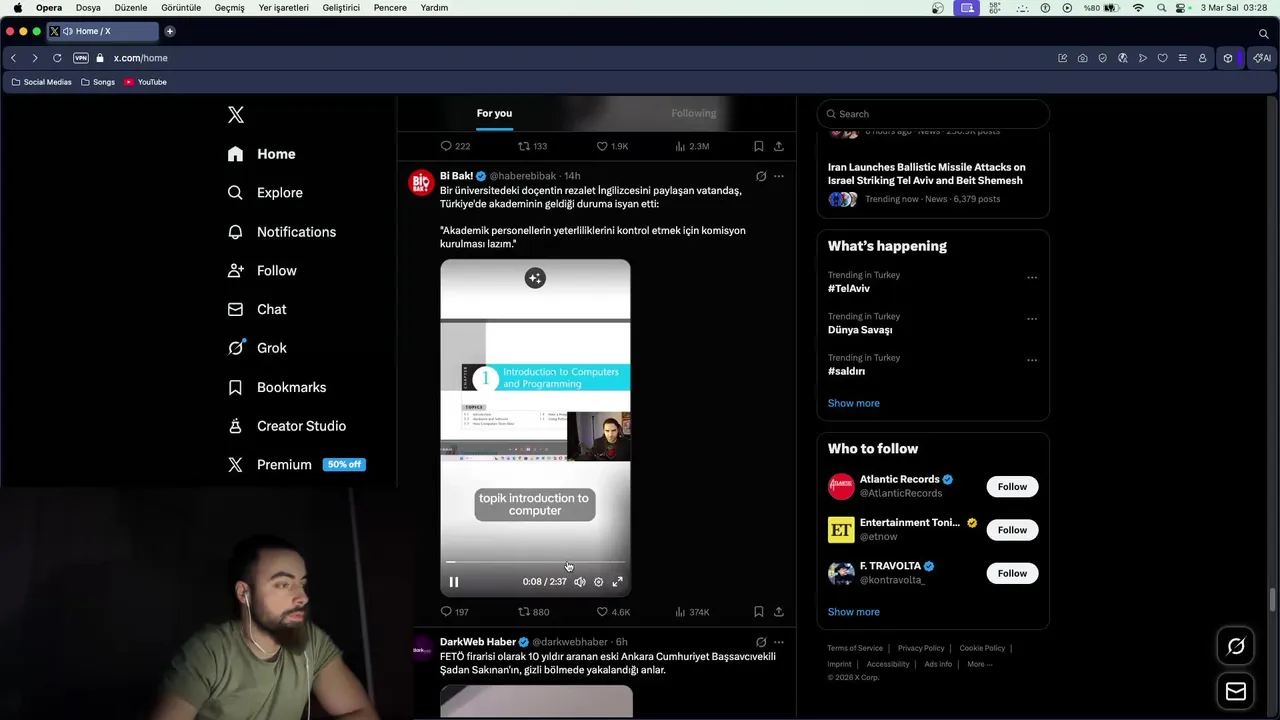This screenshot has width=1280, height=720.
Task: Open the YouTube bookmark
Action: point(146,82)
